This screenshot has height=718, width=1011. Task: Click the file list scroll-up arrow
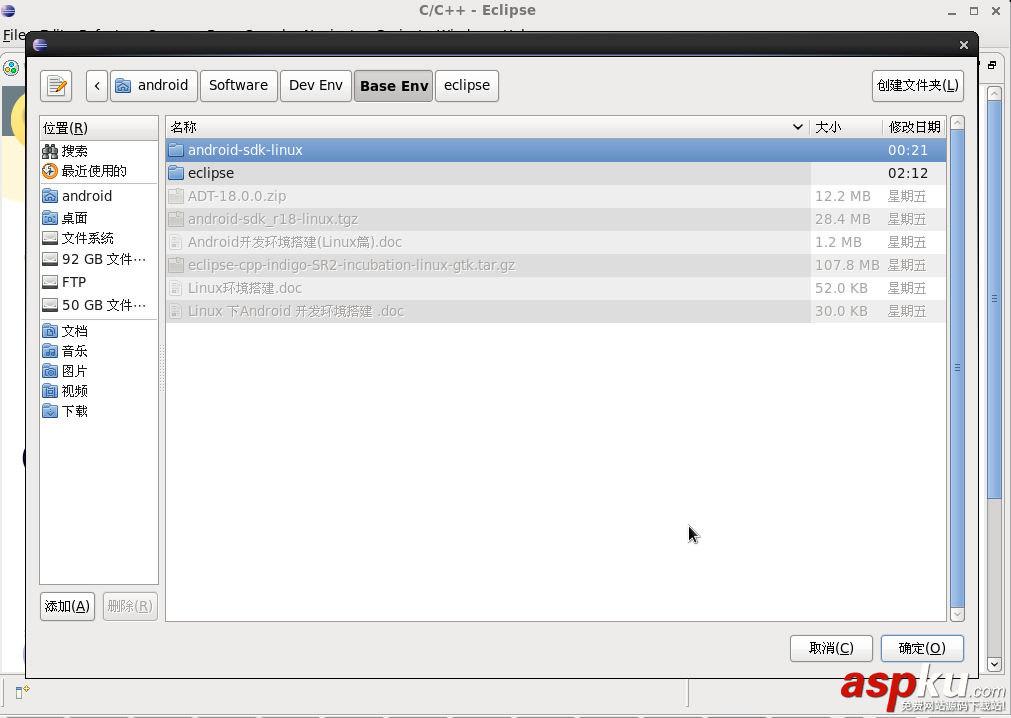coord(957,122)
